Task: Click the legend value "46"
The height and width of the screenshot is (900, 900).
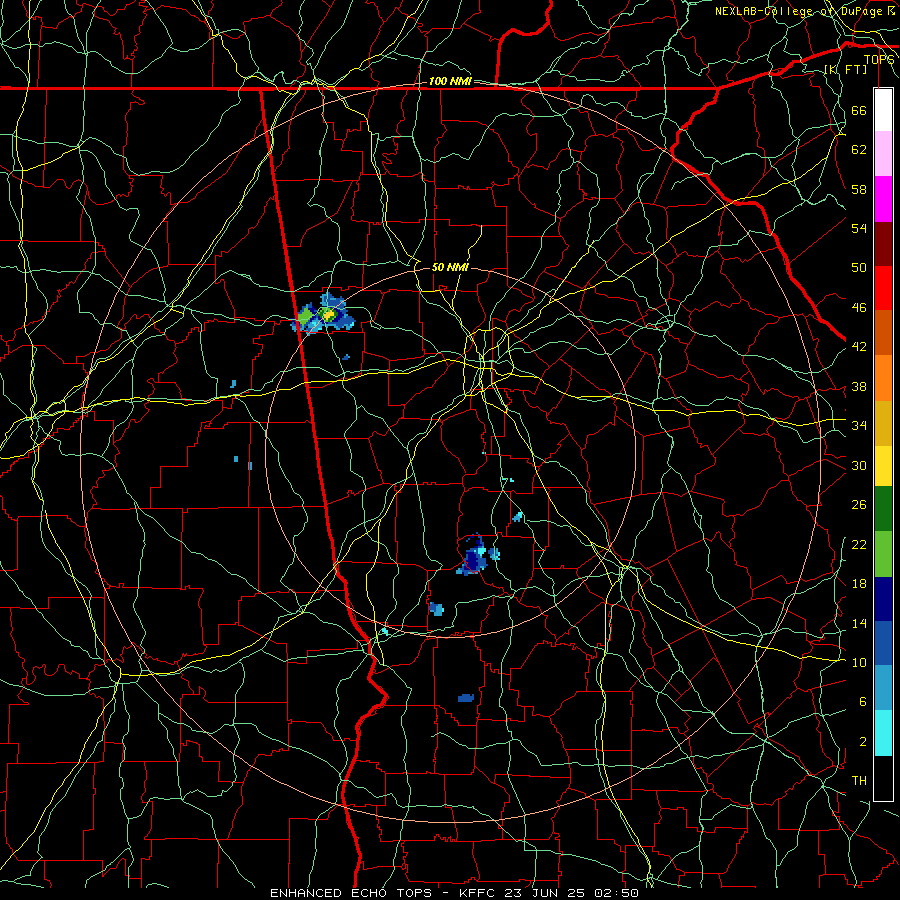Action: (859, 308)
